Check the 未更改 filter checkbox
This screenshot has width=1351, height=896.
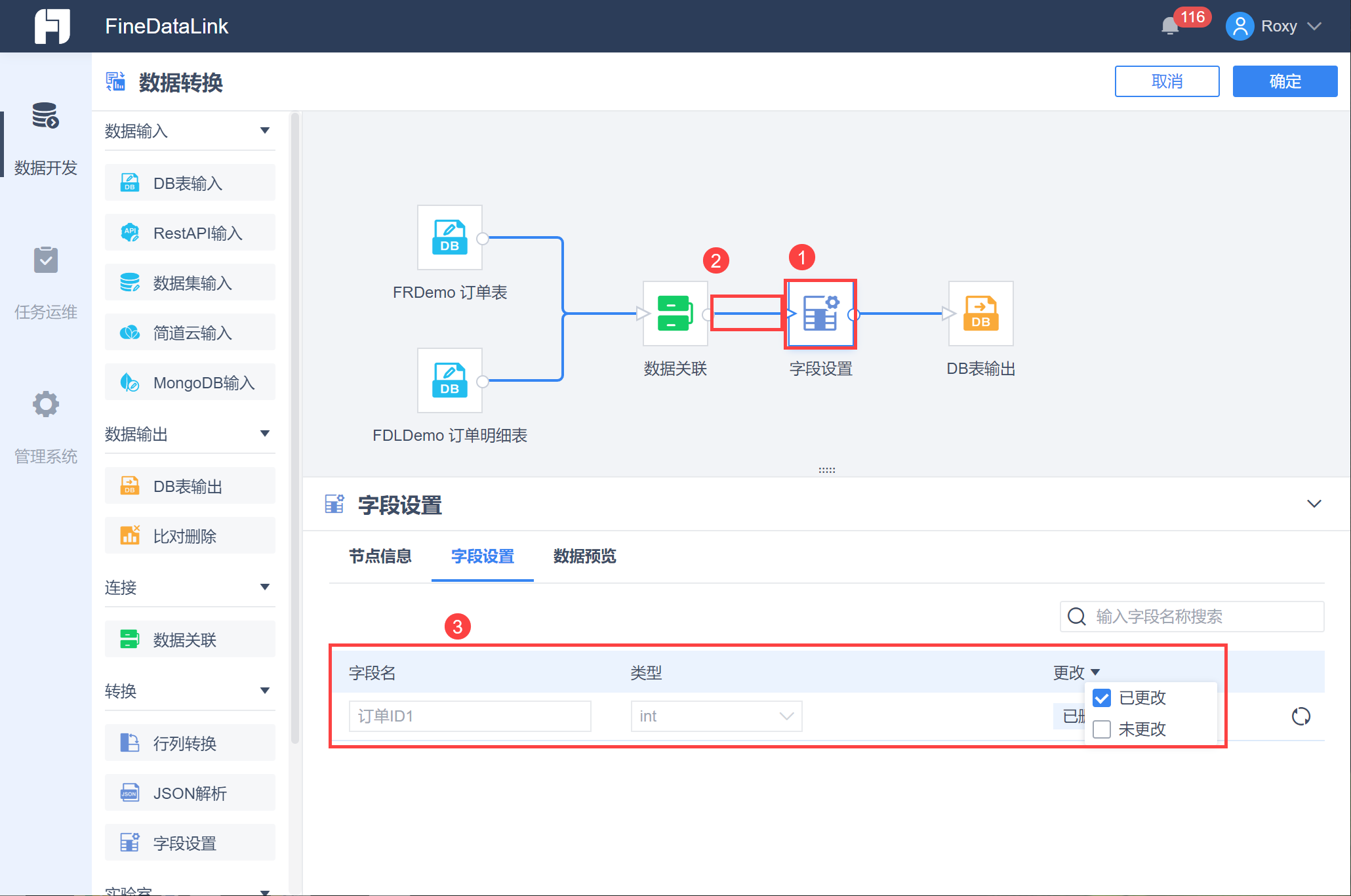1102,729
